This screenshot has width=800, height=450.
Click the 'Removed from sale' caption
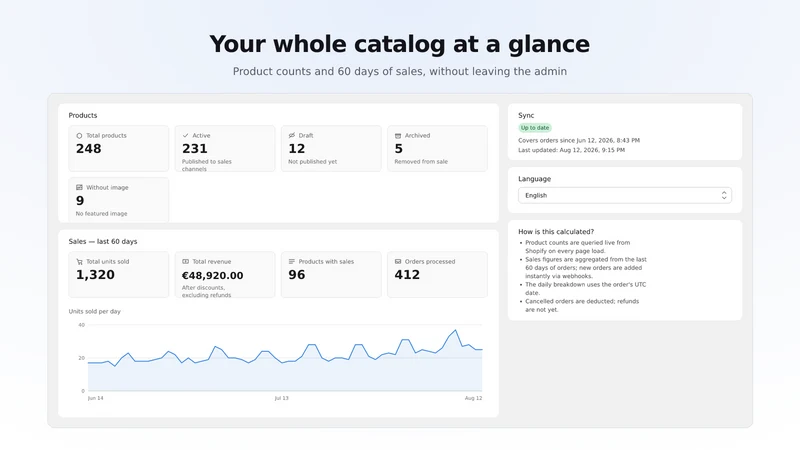[421, 162]
